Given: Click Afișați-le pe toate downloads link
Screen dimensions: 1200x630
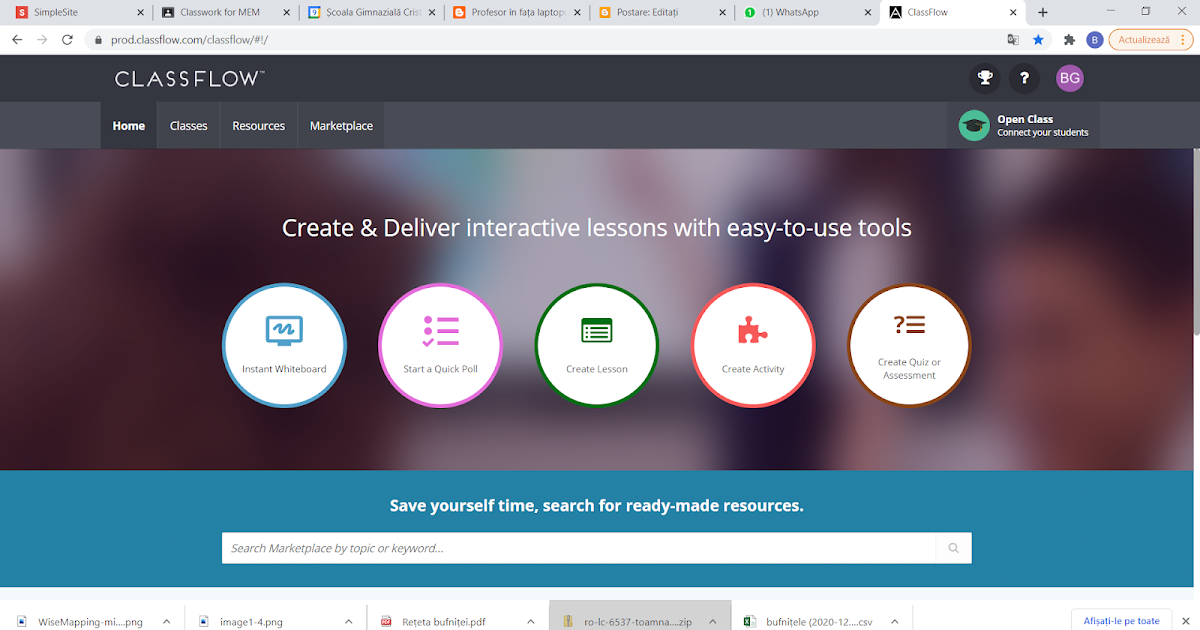Looking at the screenshot, I should [x=1121, y=620].
